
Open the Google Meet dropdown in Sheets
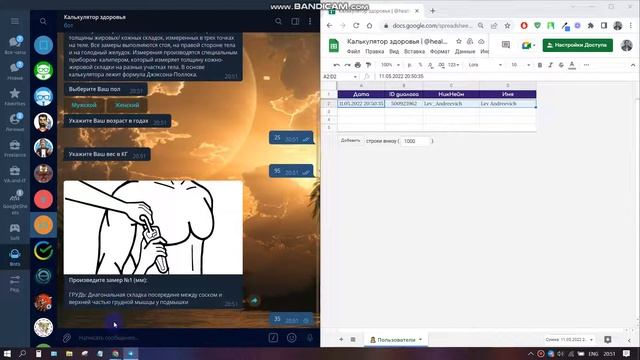pos(528,45)
